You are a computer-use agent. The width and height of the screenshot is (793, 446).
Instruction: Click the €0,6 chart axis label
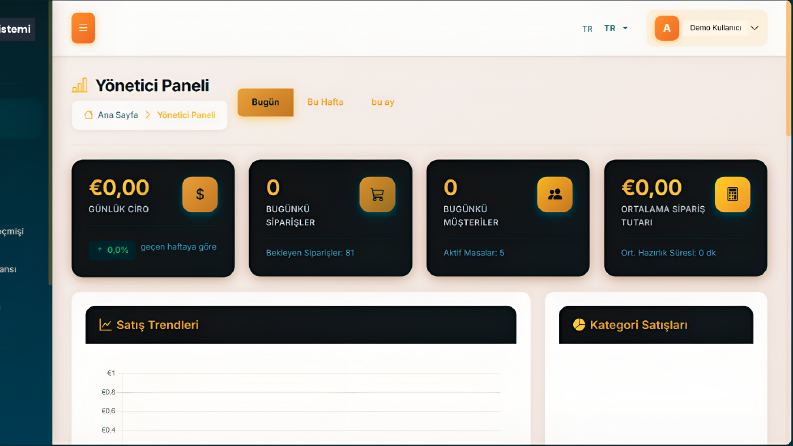[108, 411]
